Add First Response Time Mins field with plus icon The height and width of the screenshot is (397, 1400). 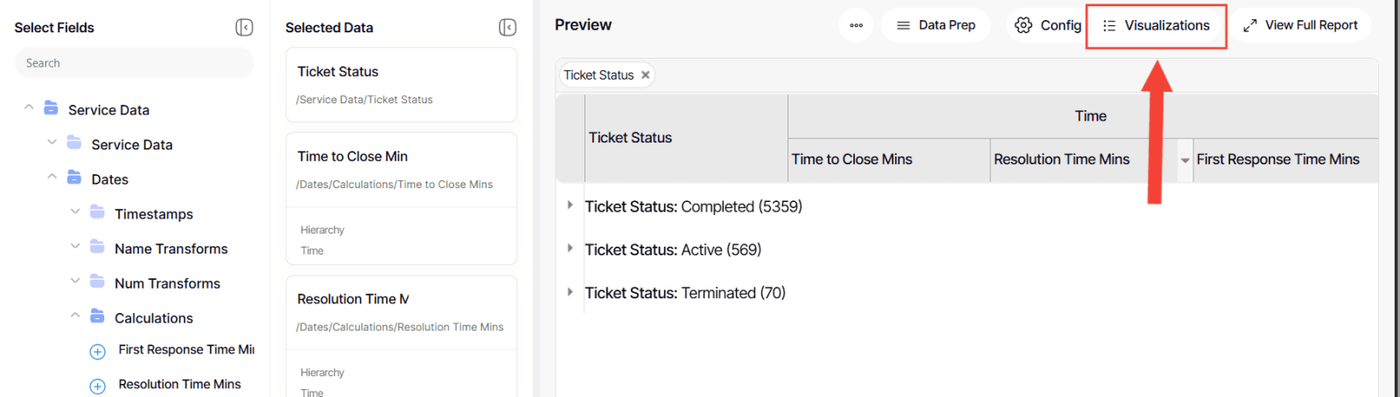[x=97, y=351]
